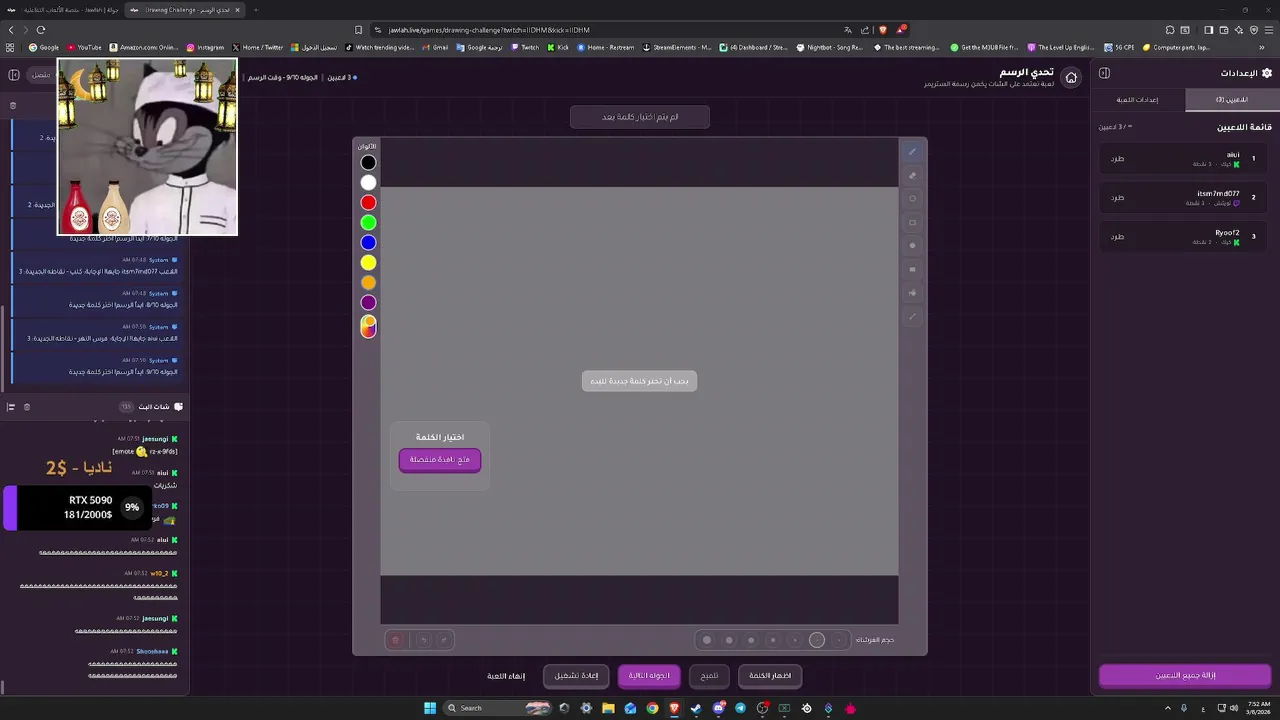Click إنهاء اللعبة end game button
The width and height of the screenshot is (1280, 720).
pos(506,676)
